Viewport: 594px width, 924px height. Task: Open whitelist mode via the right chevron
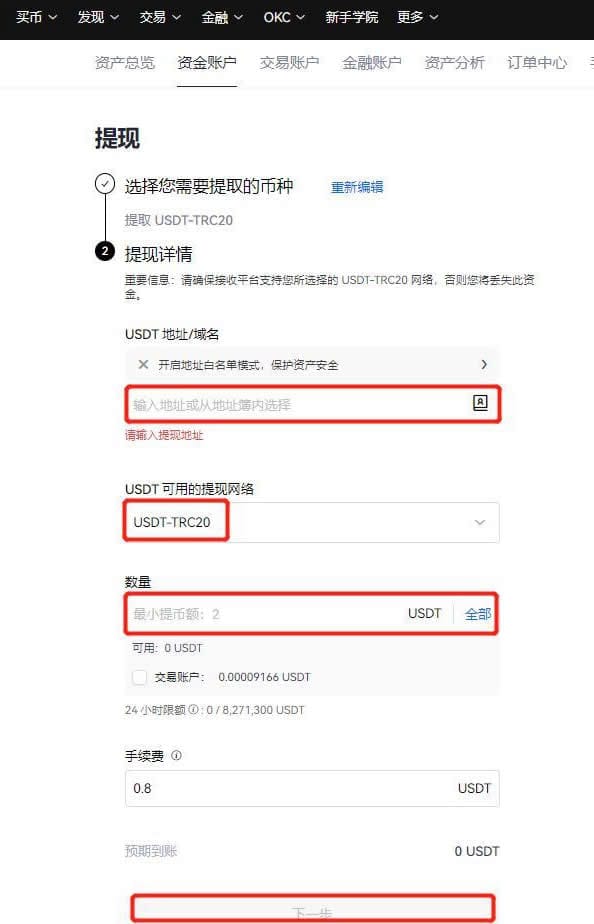coord(484,365)
